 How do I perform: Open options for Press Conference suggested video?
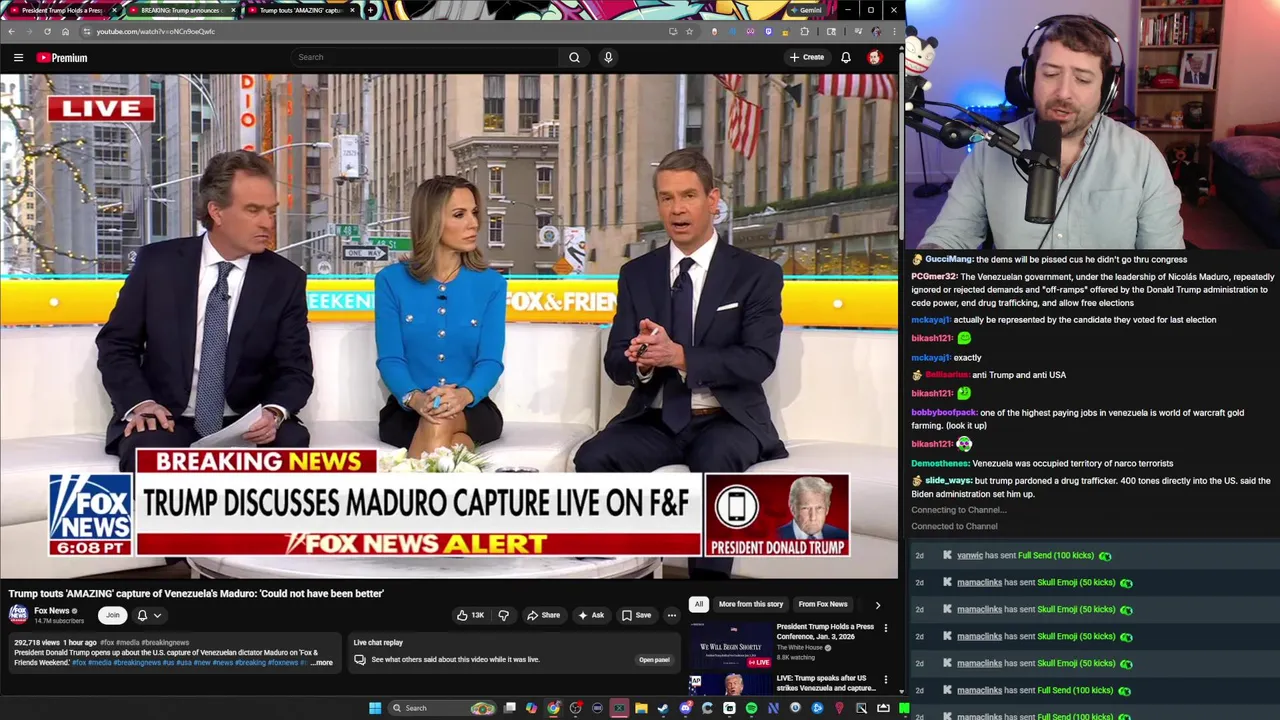(x=885, y=628)
